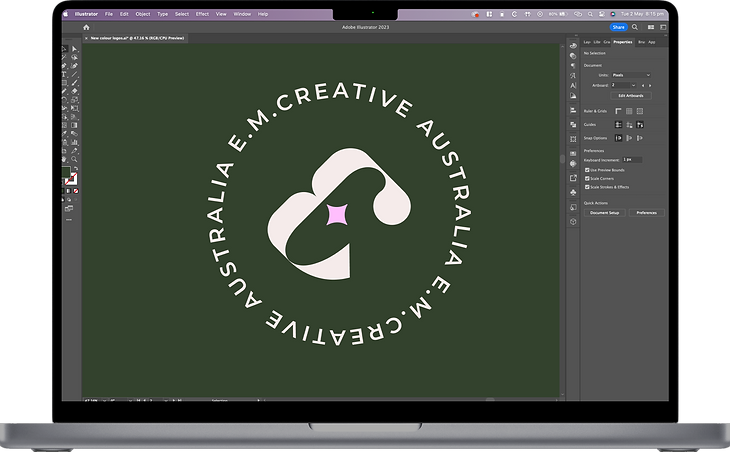The image size is (730, 452).
Task: Open the Apple menu
Action: 66,14
